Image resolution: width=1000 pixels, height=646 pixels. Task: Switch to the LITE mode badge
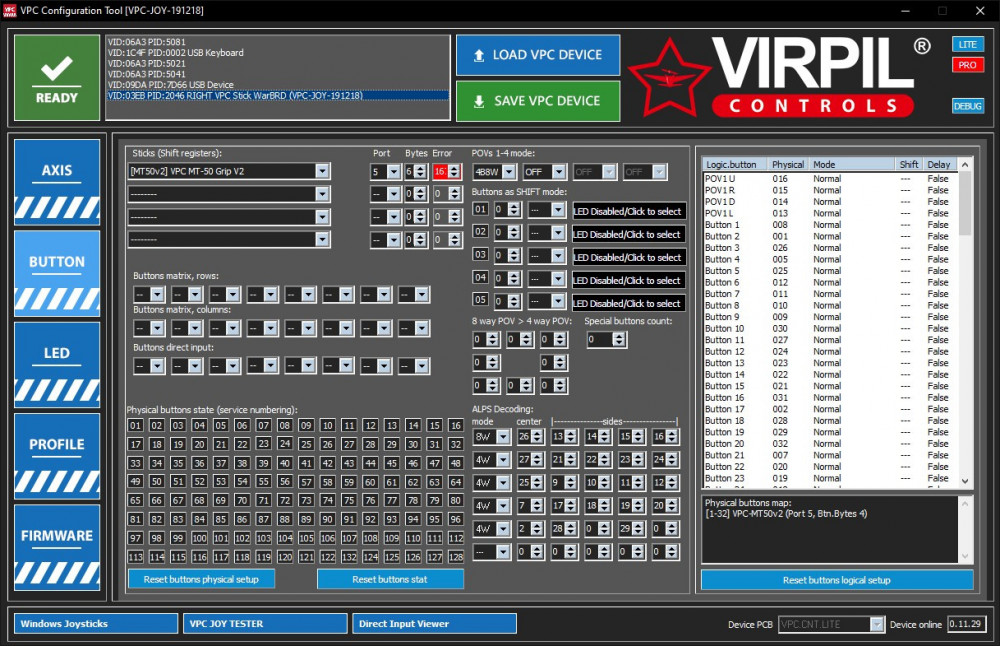[x=967, y=45]
